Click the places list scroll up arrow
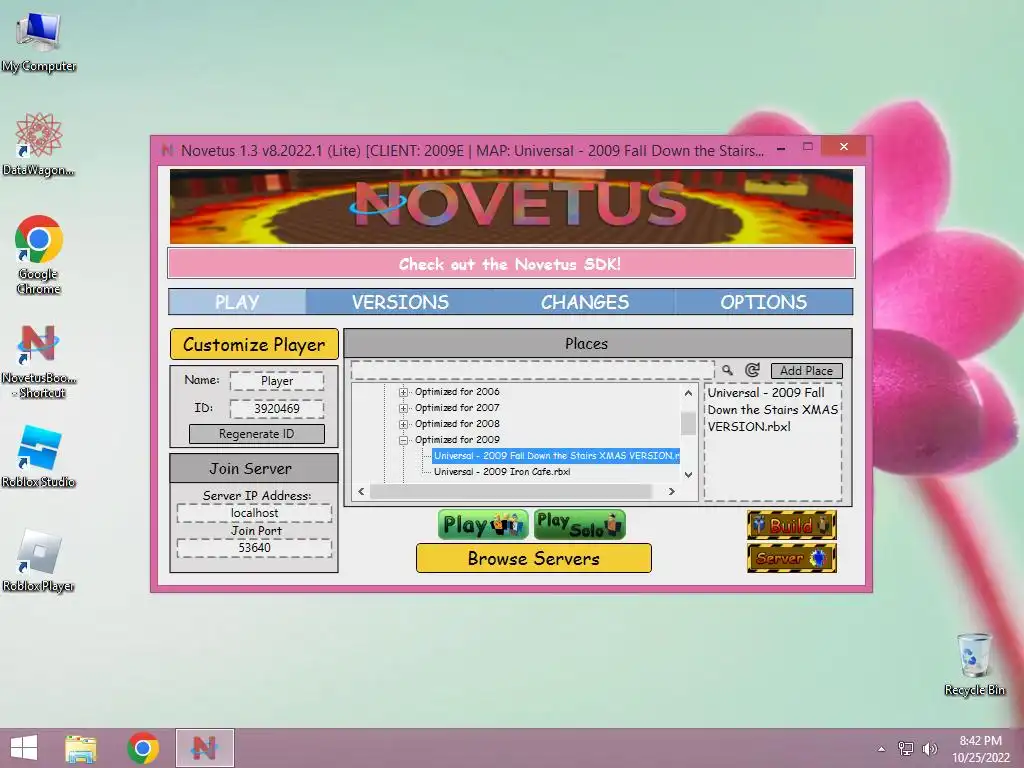The height and width of the screenshot is (768, 1024). 688,393
